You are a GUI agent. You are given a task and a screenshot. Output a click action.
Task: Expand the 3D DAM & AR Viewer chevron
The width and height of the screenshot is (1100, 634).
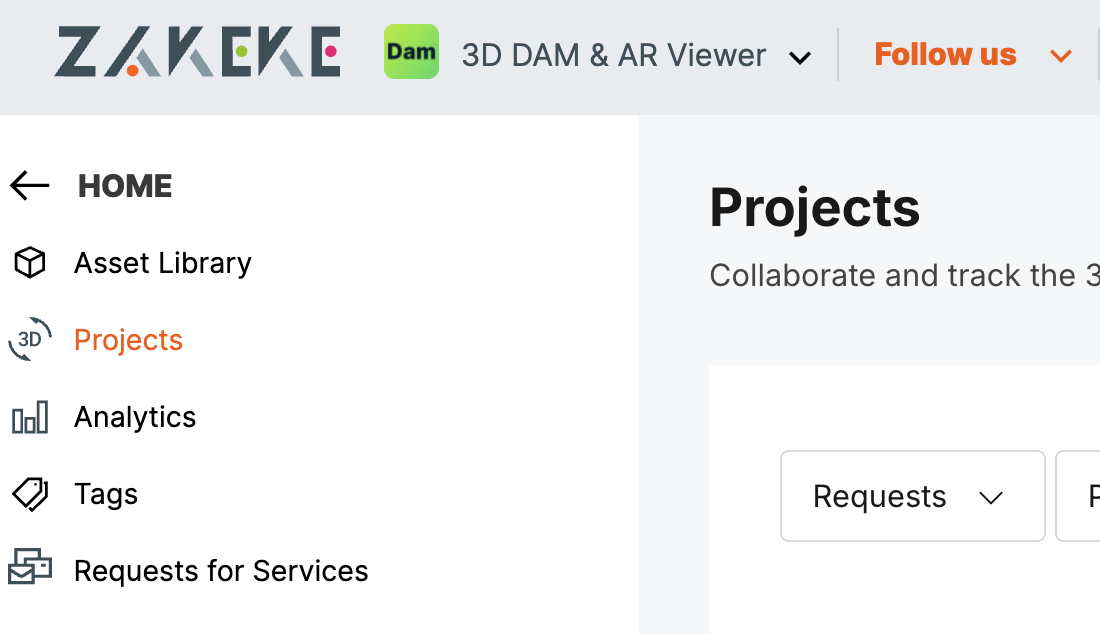[x=800, y=58]
